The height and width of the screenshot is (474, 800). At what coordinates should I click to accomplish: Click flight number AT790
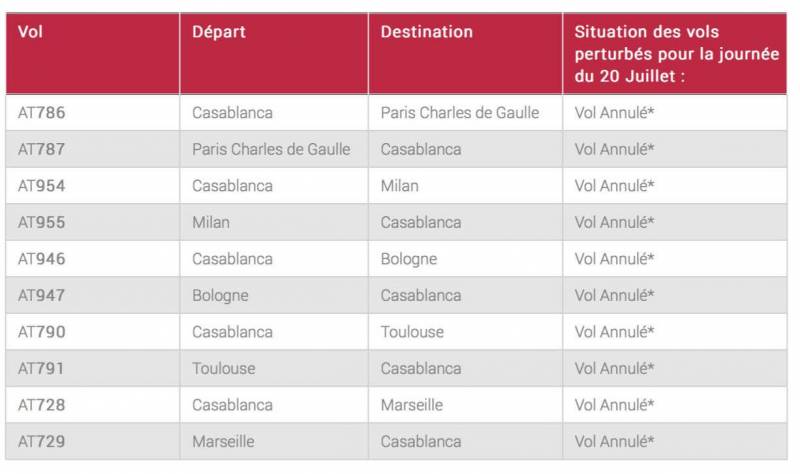(41, 332)
